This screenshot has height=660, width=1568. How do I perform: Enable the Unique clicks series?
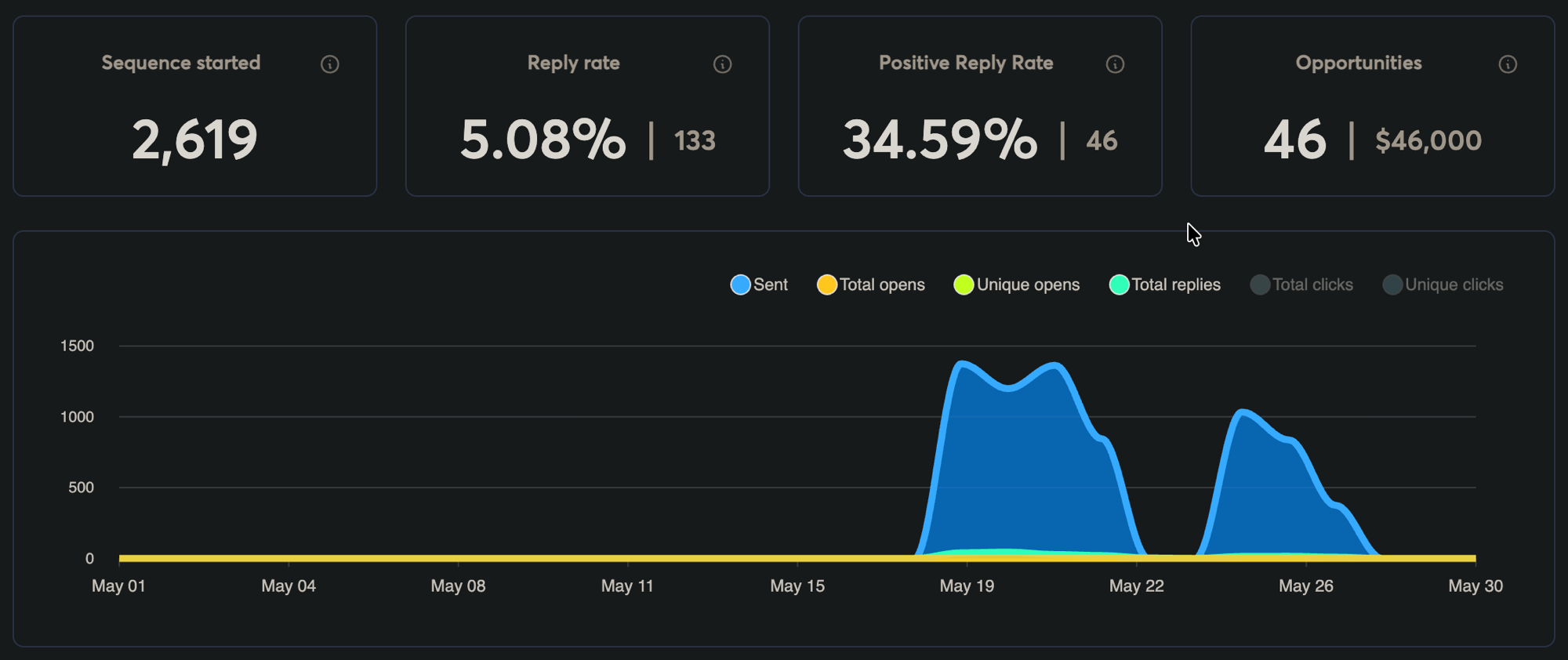pos(1443,285)
